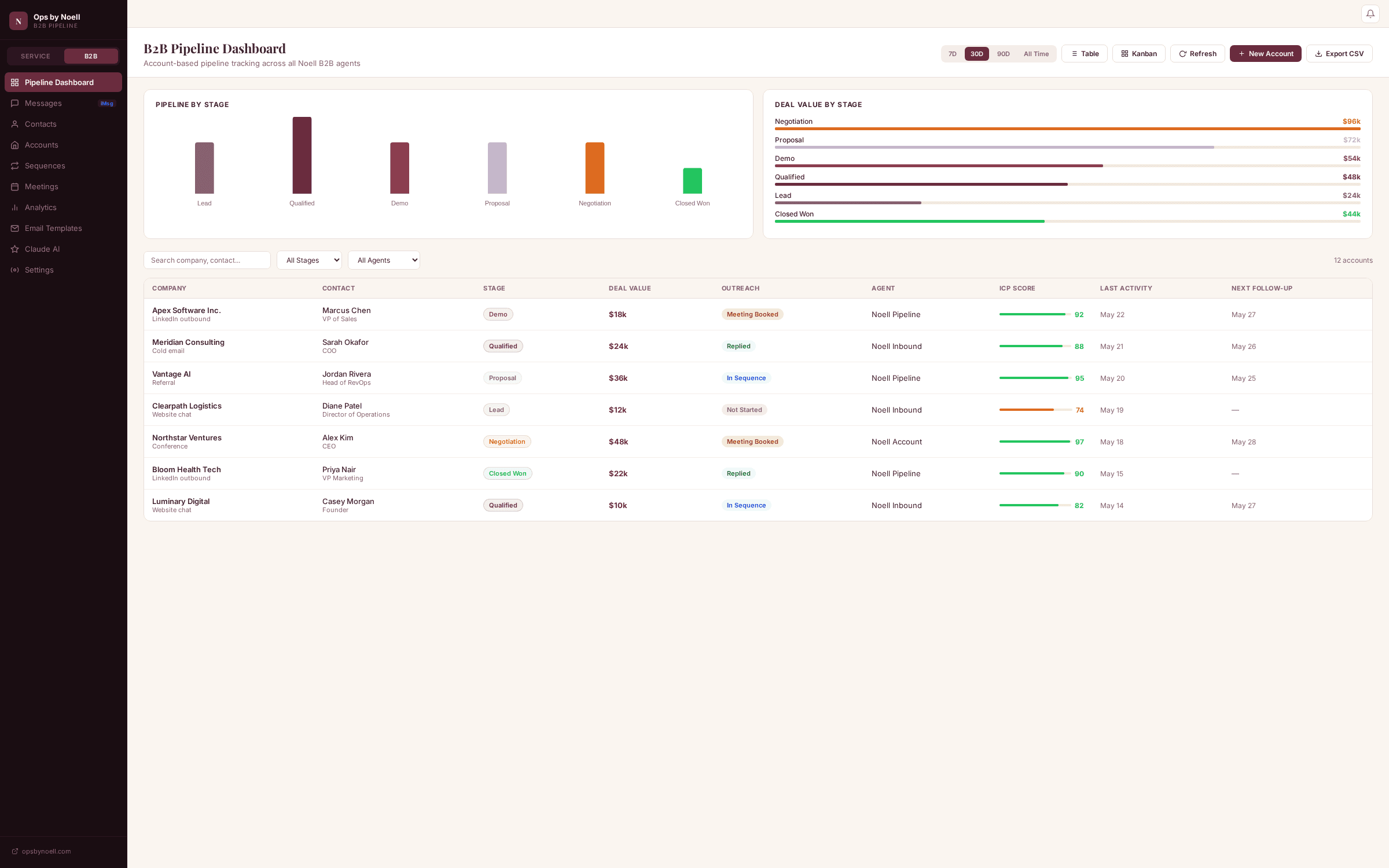
Task: Click the Ops by Noell logo icon
Action: point(19,21)
